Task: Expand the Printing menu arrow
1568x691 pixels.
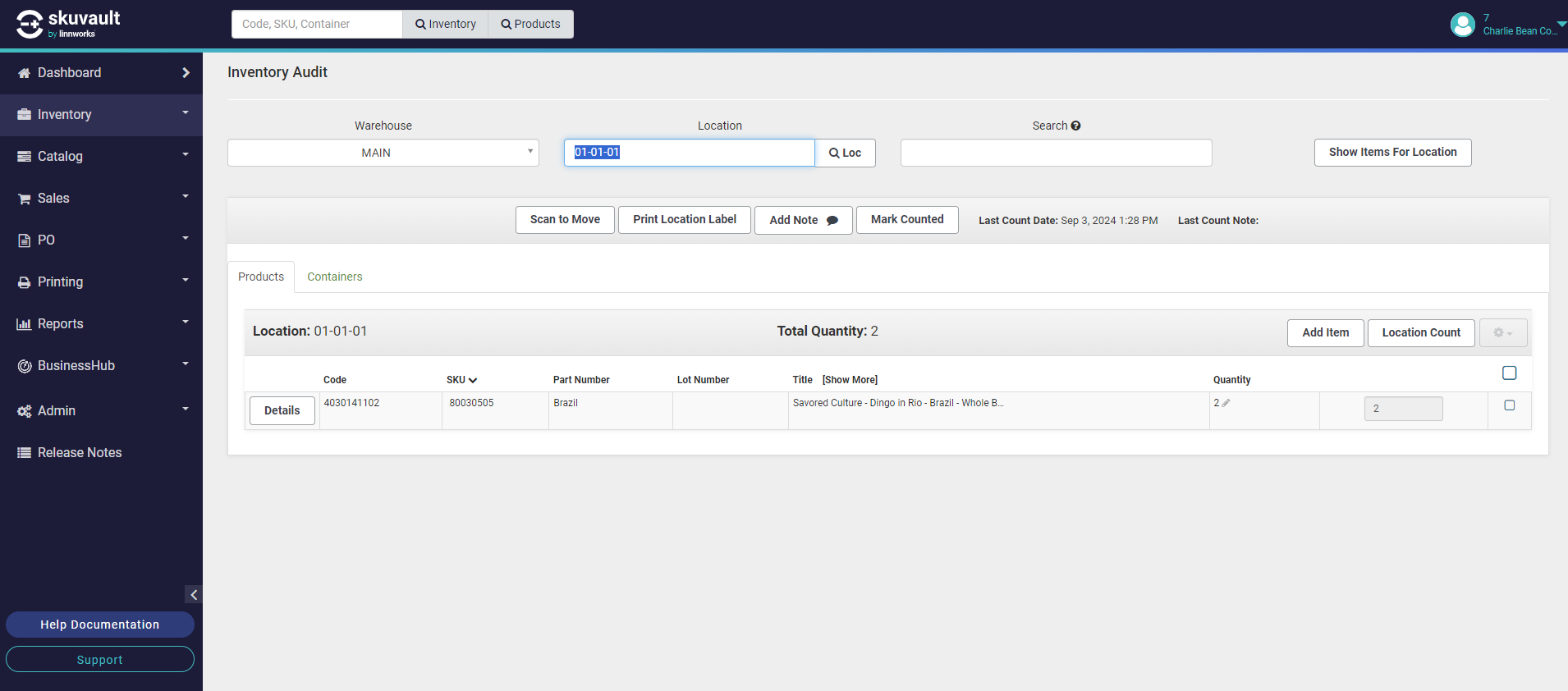Action: pyautogui.click(x=186, y=280)
